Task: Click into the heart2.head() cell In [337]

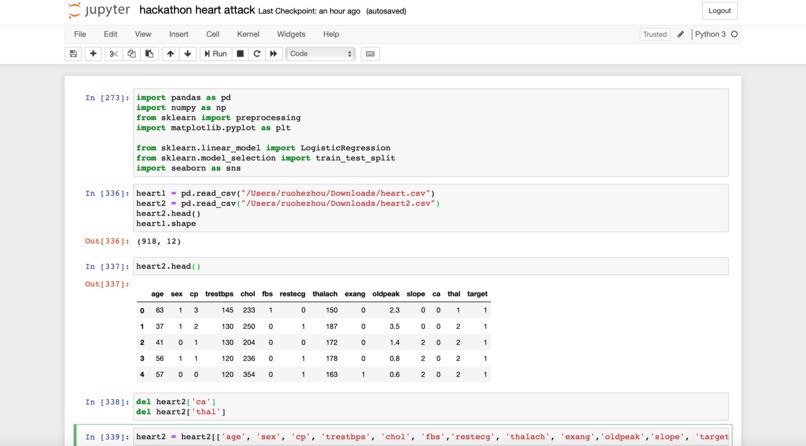Action: 431,266
